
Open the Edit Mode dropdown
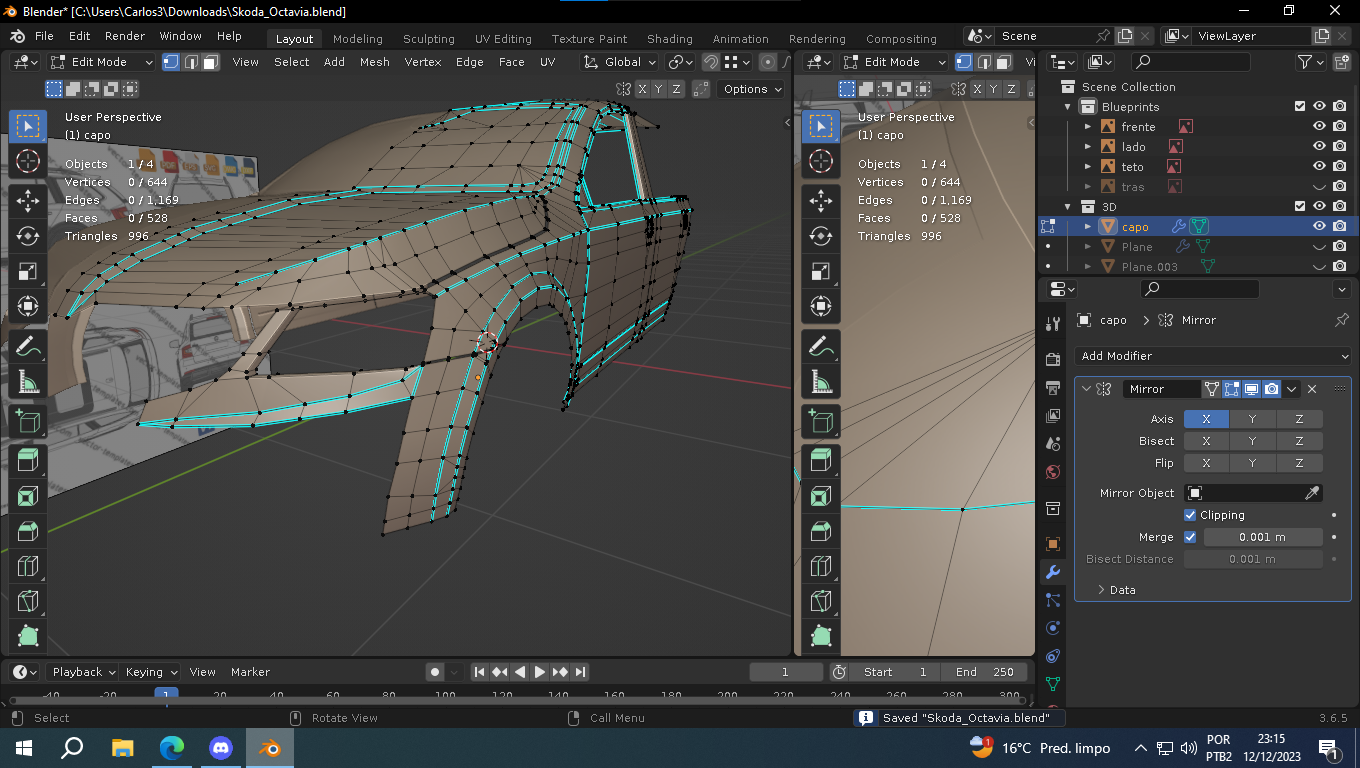(x=101, y=62)
